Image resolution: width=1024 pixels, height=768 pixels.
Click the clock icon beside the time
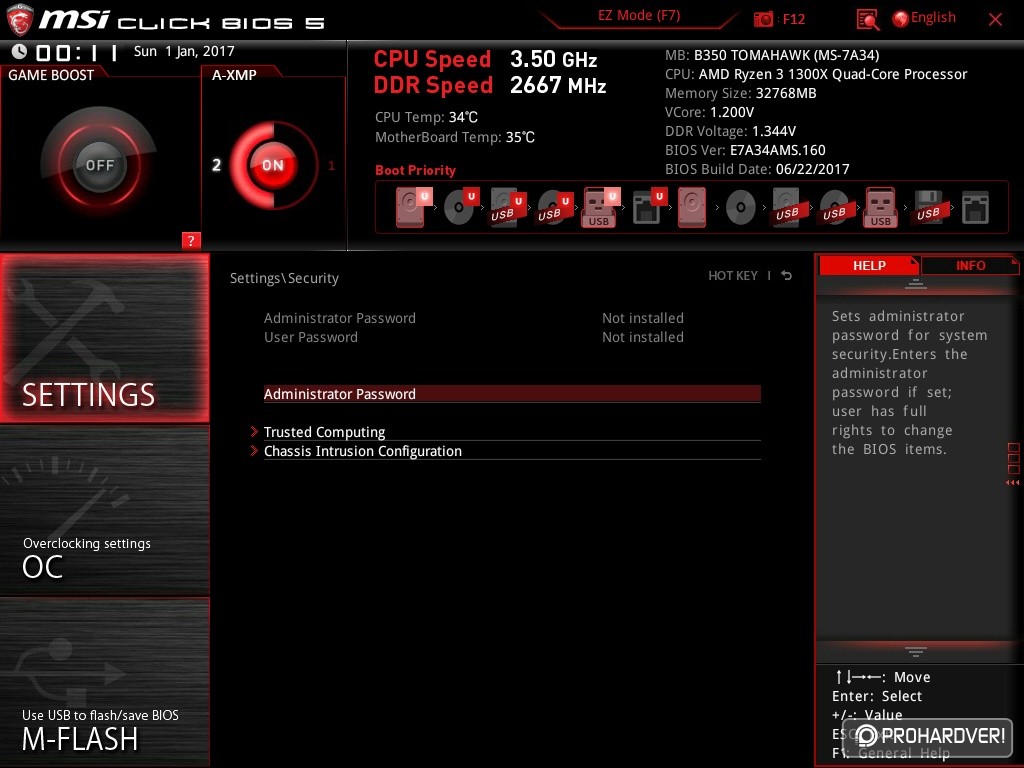click(x=20, y=52)
